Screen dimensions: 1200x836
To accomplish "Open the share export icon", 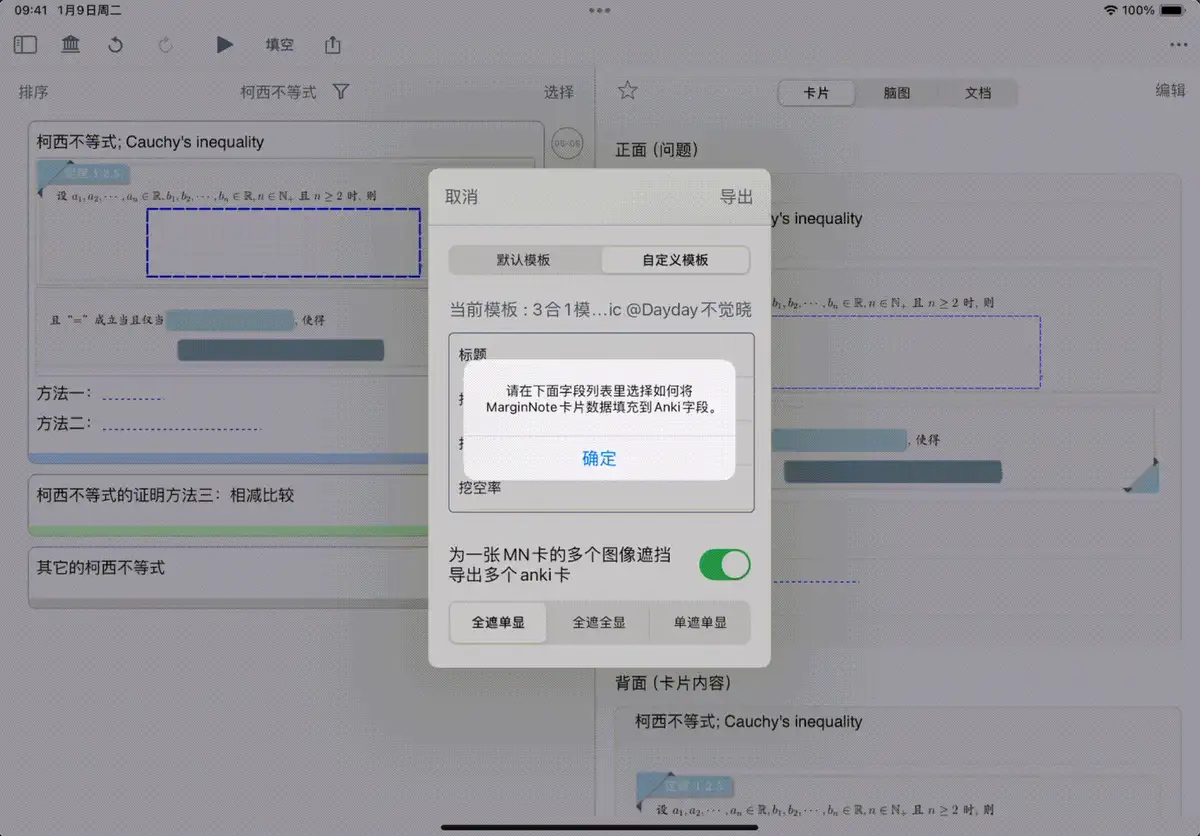I will [333, 45].
